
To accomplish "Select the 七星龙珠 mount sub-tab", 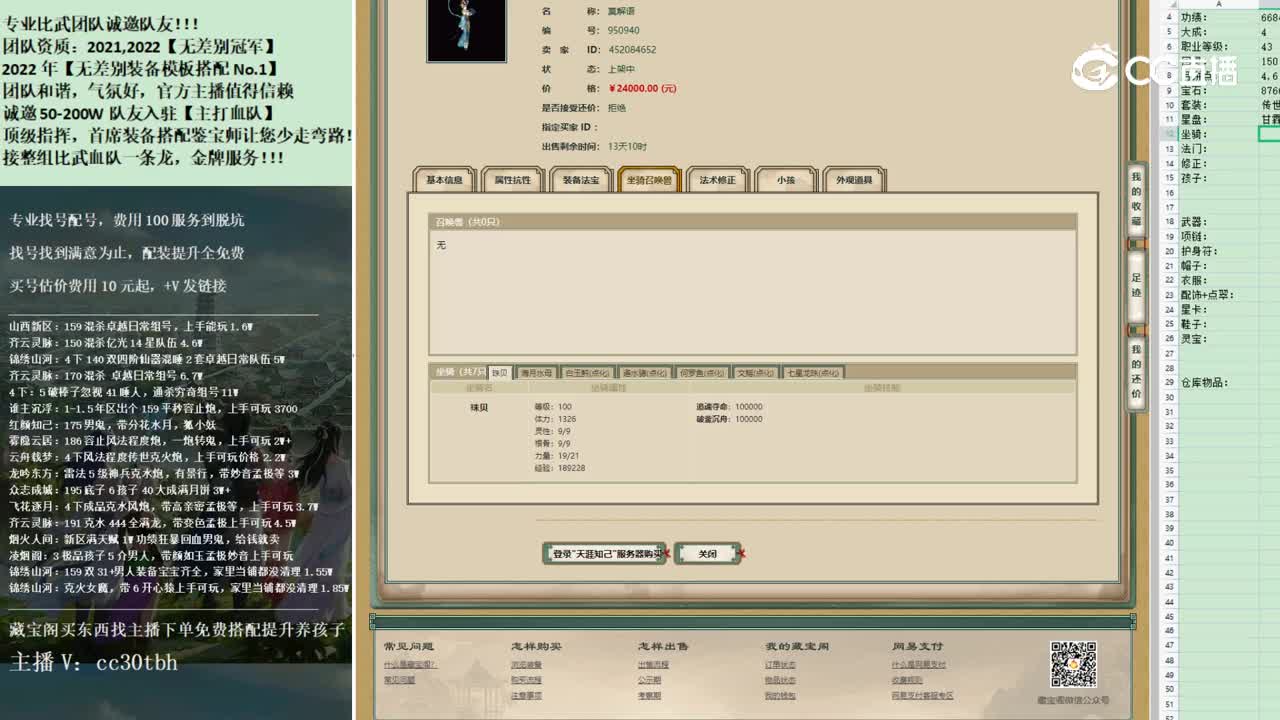I will point(813,373).
